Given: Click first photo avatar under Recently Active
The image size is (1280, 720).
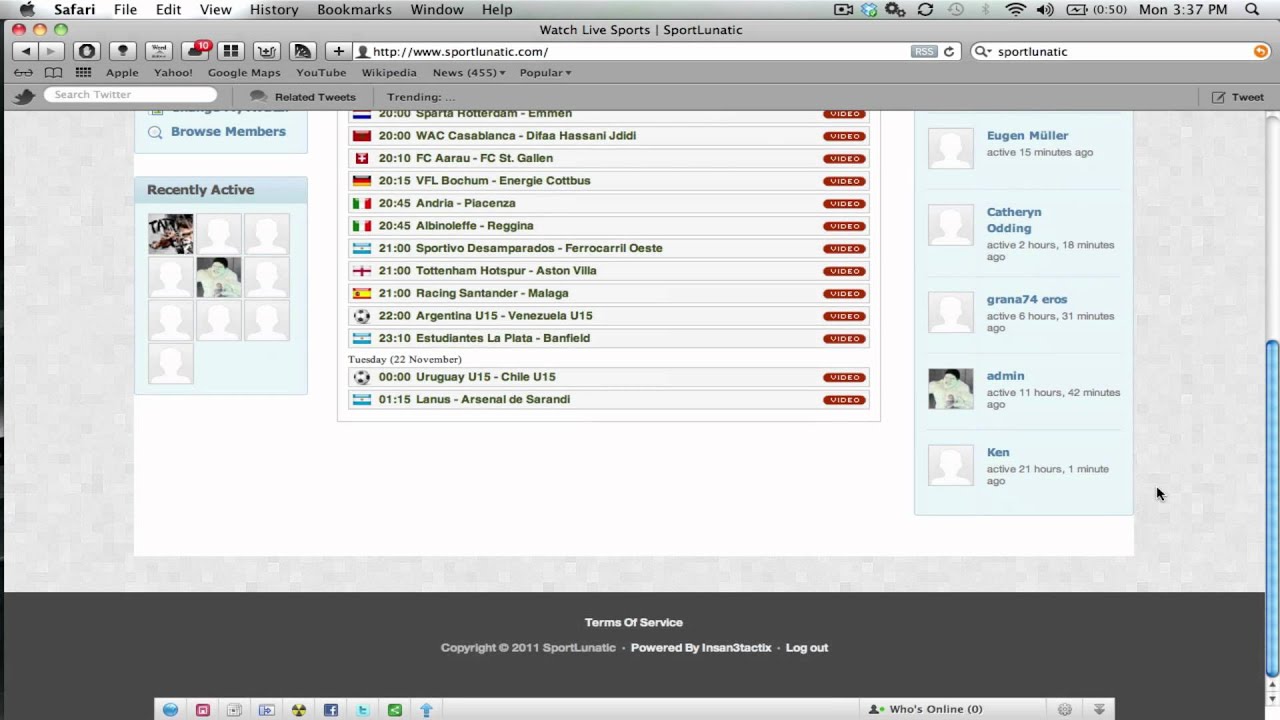Looking at the screenshot, I should pyautogui.click(x=171, y=234).
